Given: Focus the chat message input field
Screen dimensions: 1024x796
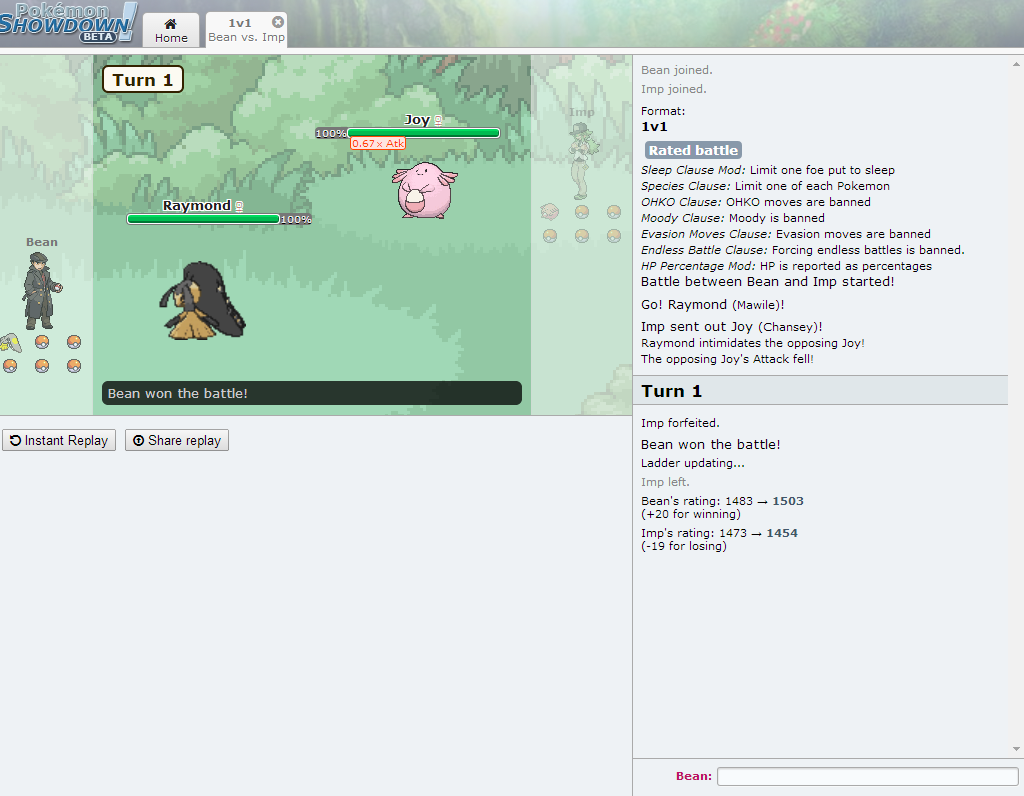Looking at the screenshot, I should coord(867,776).
